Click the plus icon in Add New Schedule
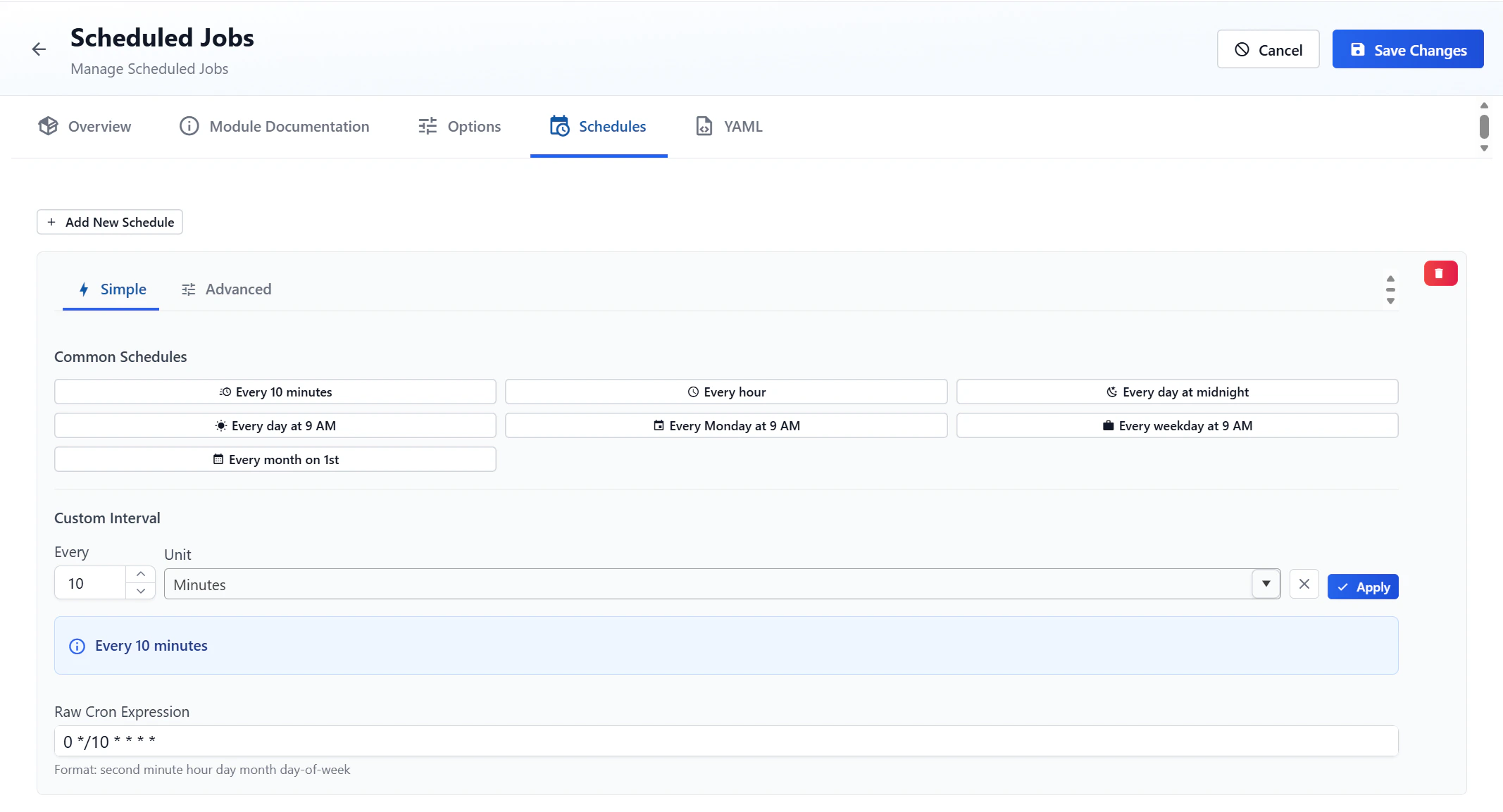 click(51, 222)
